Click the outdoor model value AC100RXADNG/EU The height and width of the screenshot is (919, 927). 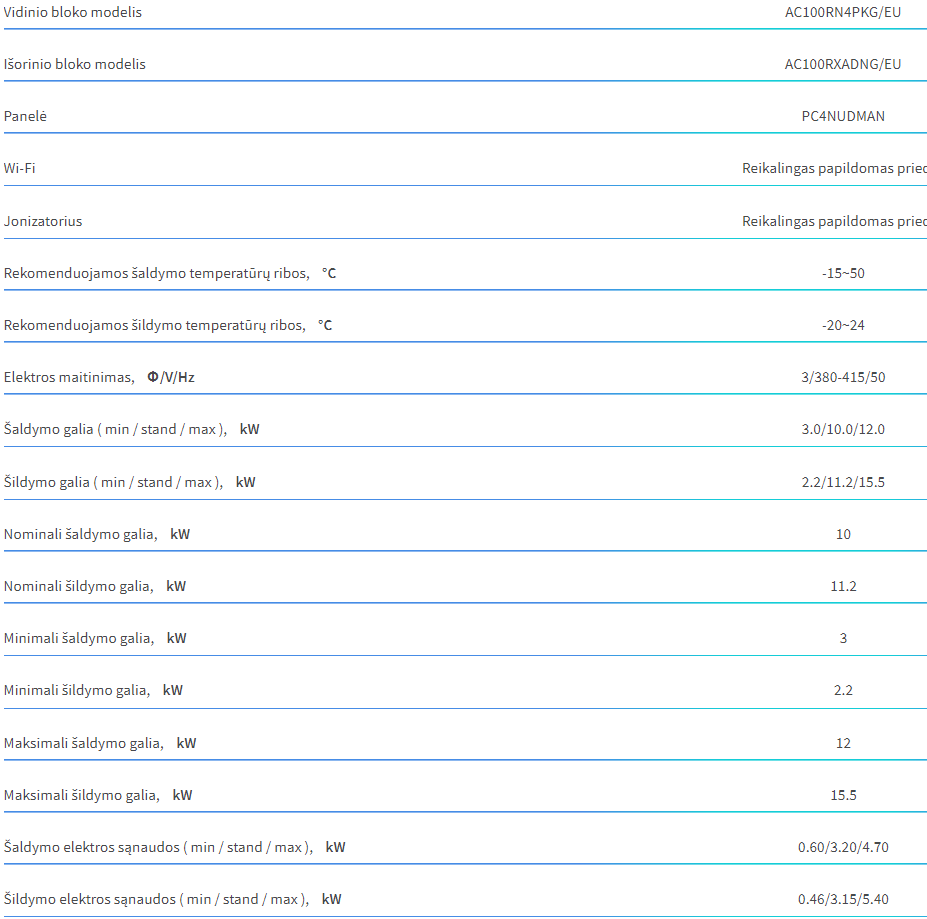pos(842,64)
